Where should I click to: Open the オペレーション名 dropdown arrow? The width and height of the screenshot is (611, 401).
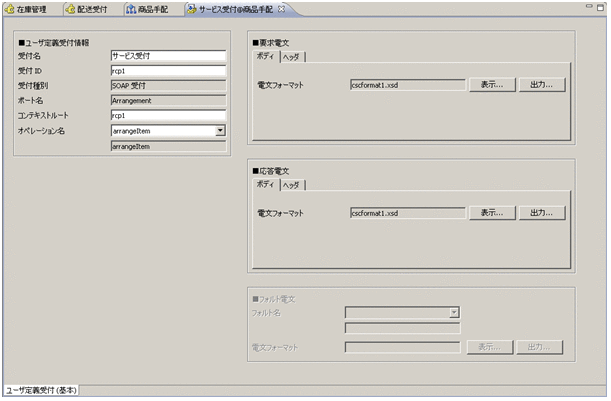pos(220,131)
